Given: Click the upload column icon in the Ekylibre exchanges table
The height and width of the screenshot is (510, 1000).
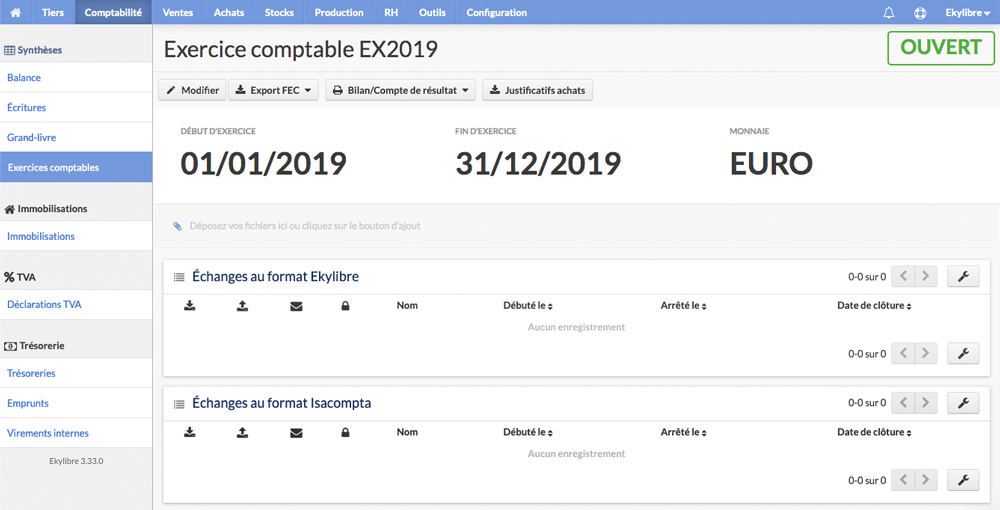Looking at the screenshot, I should (242, 306).
